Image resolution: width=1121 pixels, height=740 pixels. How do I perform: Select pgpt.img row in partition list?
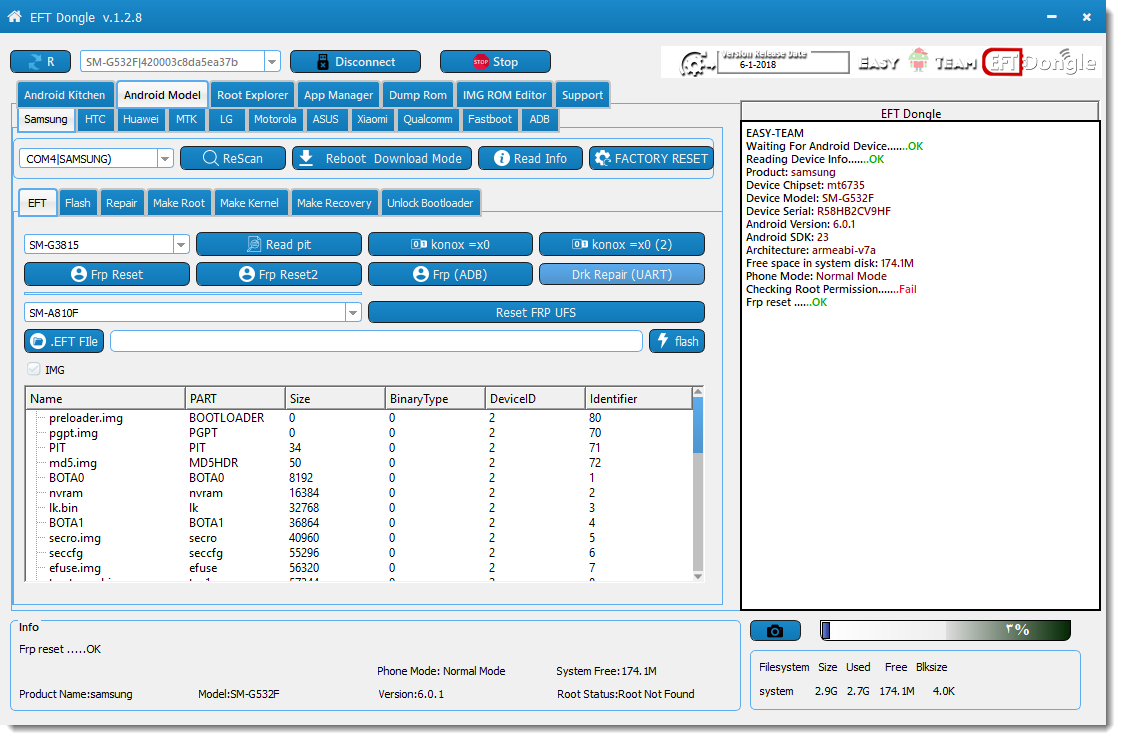359,433
